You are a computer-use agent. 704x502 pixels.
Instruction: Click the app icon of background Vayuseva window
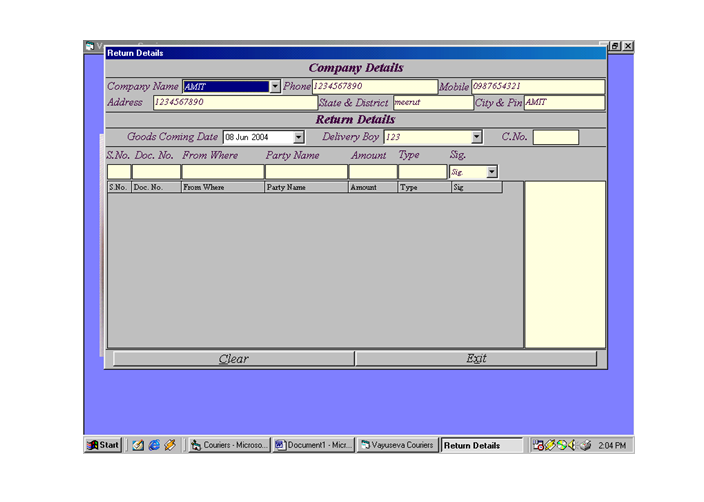tap(89, 46)
